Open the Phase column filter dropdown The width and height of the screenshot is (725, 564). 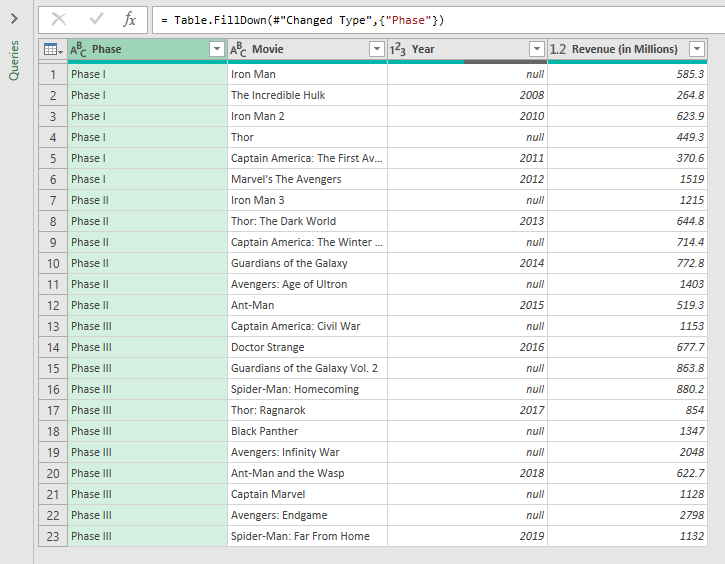click(x=217, y=49)
